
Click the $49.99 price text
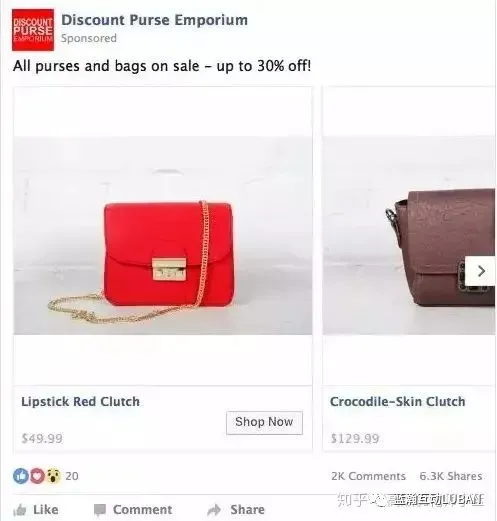pos(42,438)
